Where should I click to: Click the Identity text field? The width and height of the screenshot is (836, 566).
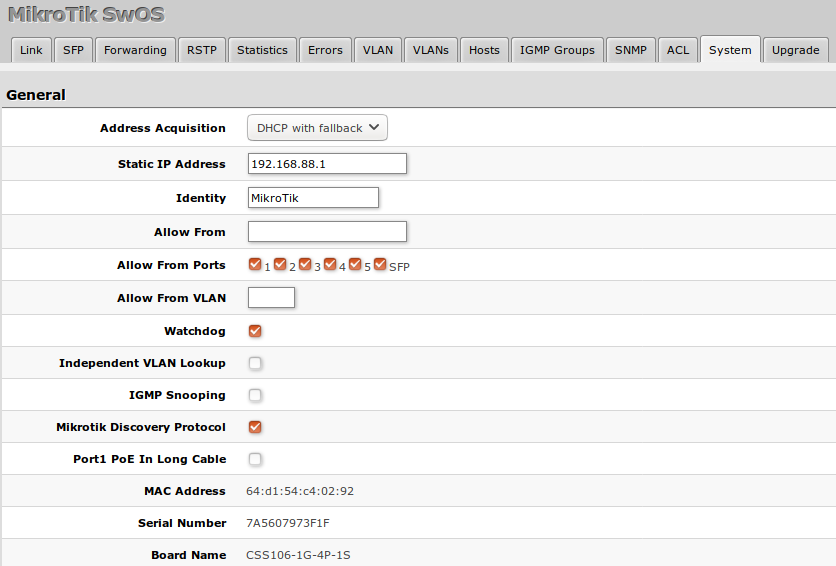(x=313, y=198)
